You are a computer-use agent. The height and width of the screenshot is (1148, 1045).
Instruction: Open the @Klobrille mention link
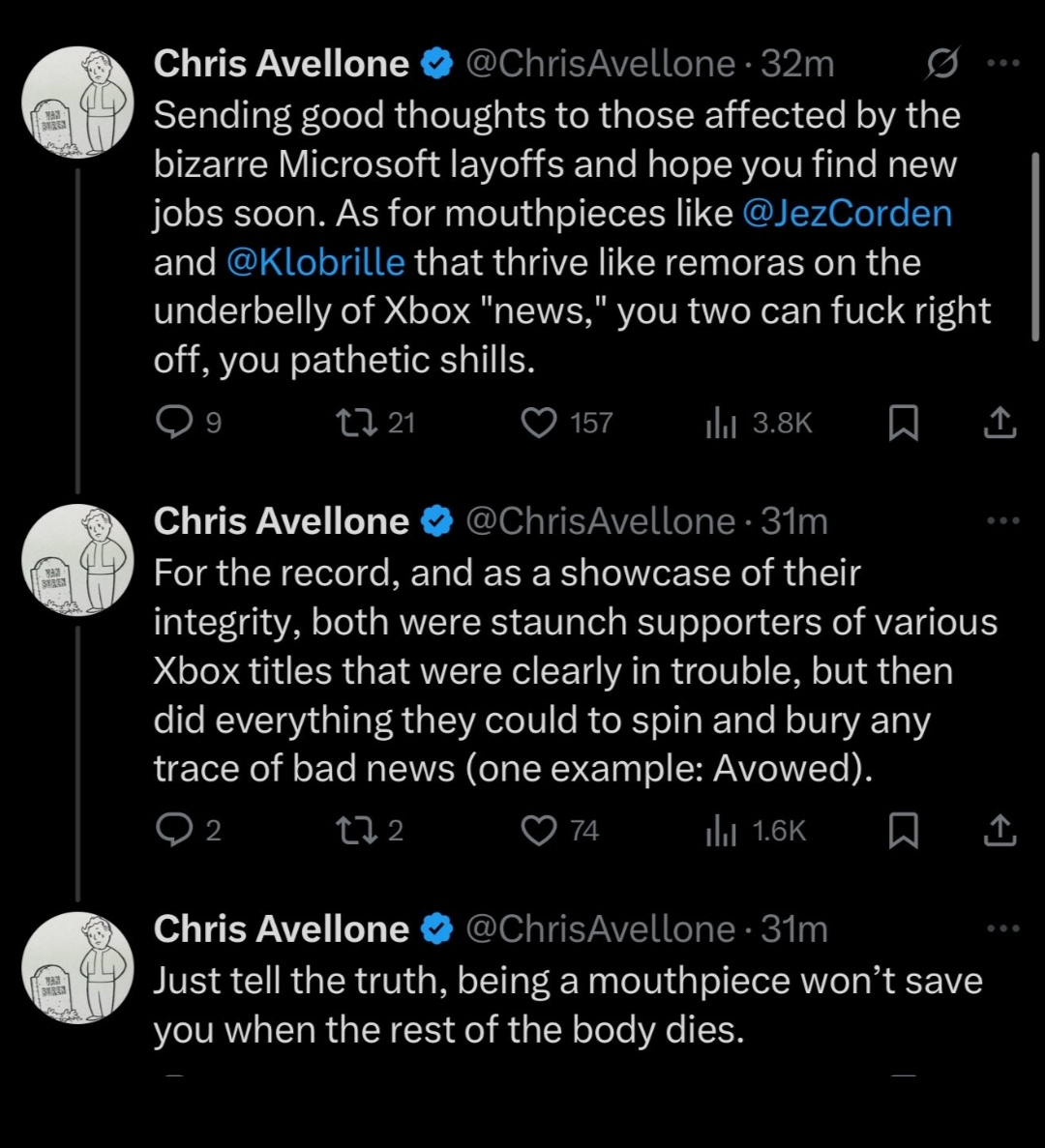point(315,262)
